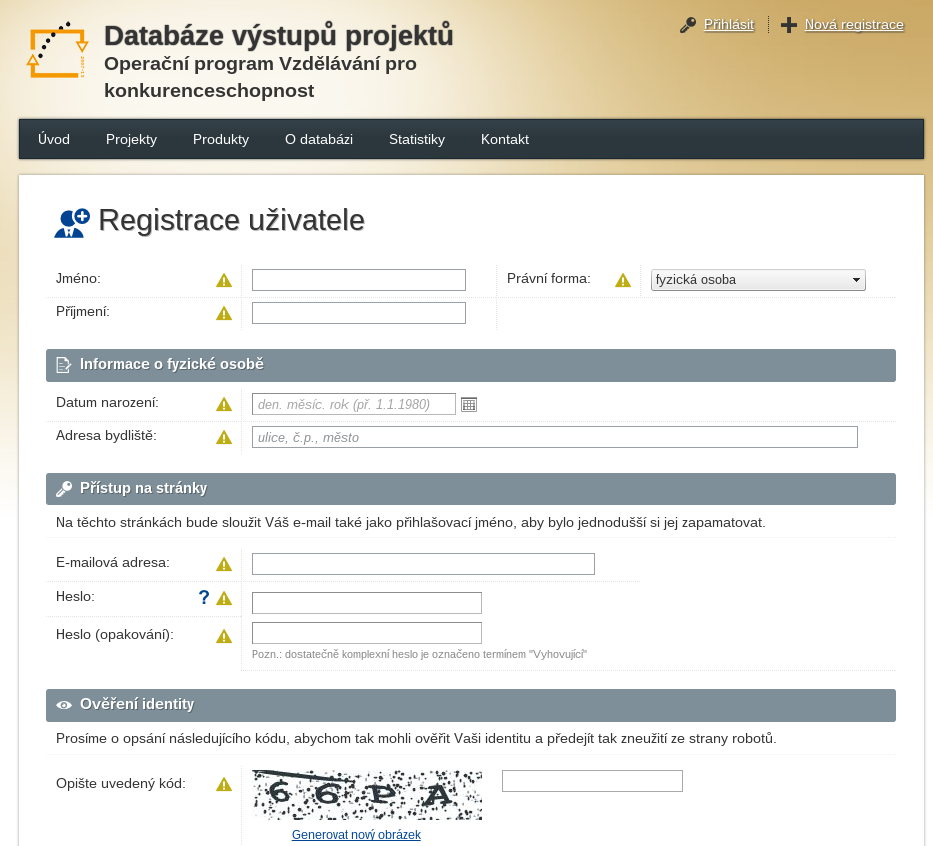This screenshot has width=933, height=846.
Task: Click the warning icon next to Jméno
Action: click(225, 280)
